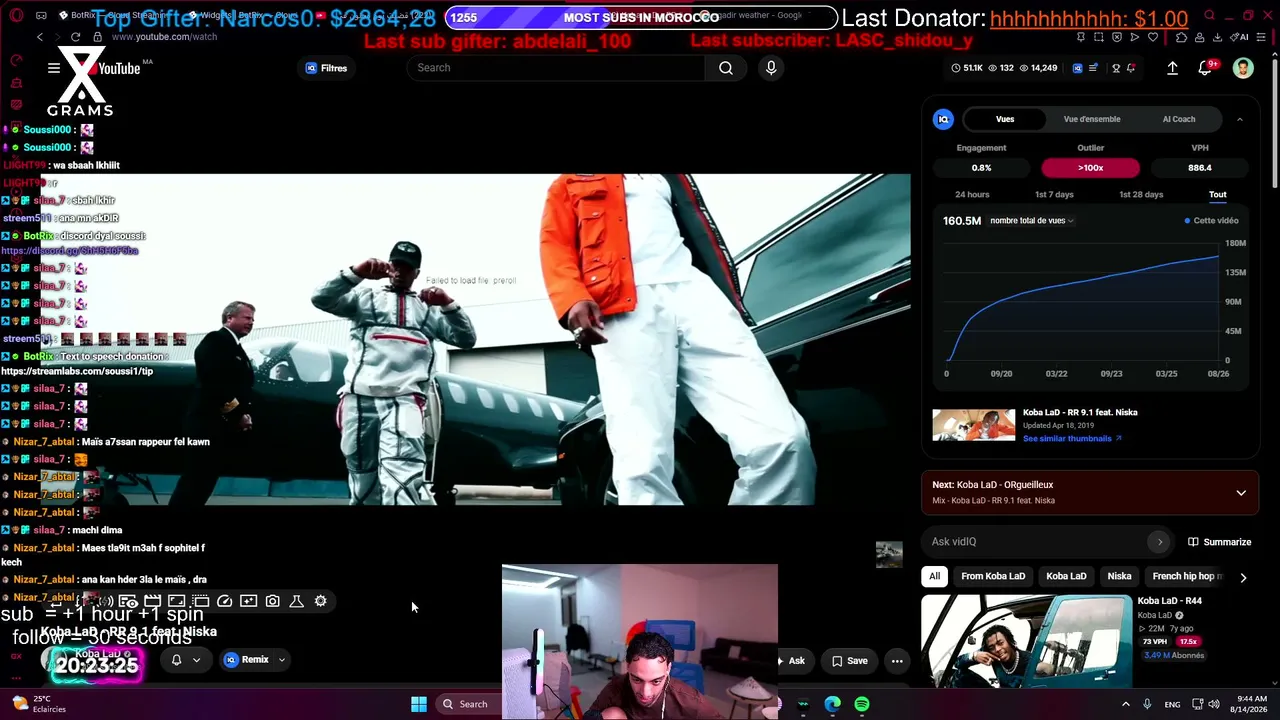This screenshot has height=720, width=1280.
Task: Open the Remix dropdown arrow
Action: tap(282, 660)
